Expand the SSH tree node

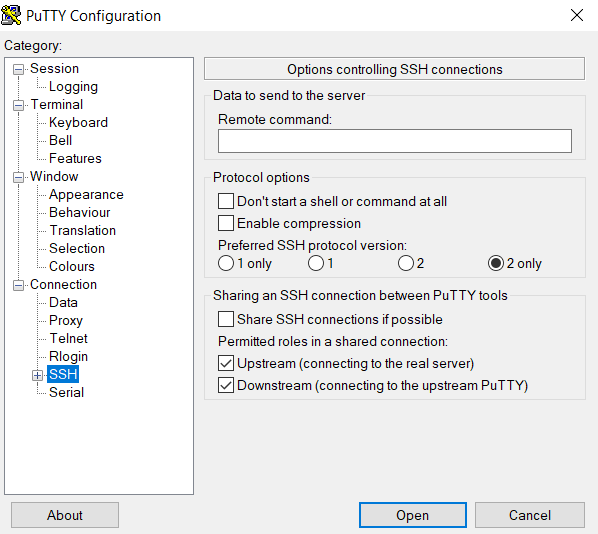(37, 375)
